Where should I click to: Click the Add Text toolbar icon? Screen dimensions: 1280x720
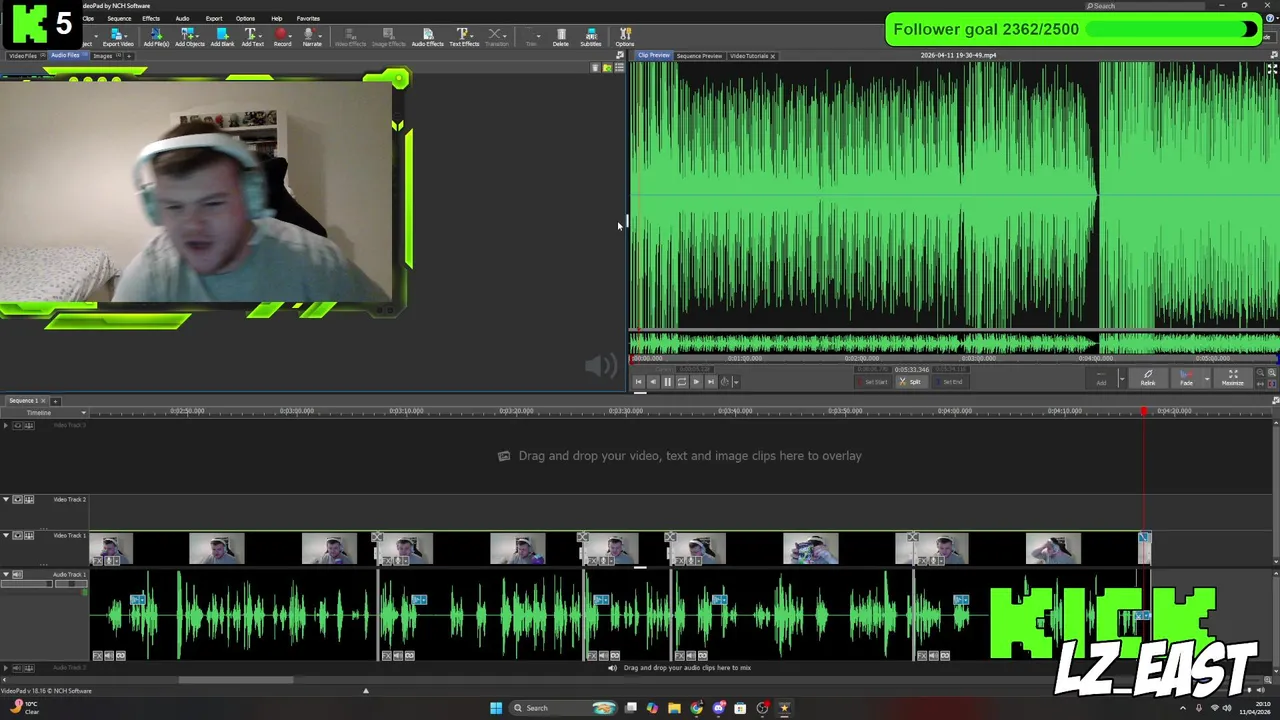[x=252, y=38]
